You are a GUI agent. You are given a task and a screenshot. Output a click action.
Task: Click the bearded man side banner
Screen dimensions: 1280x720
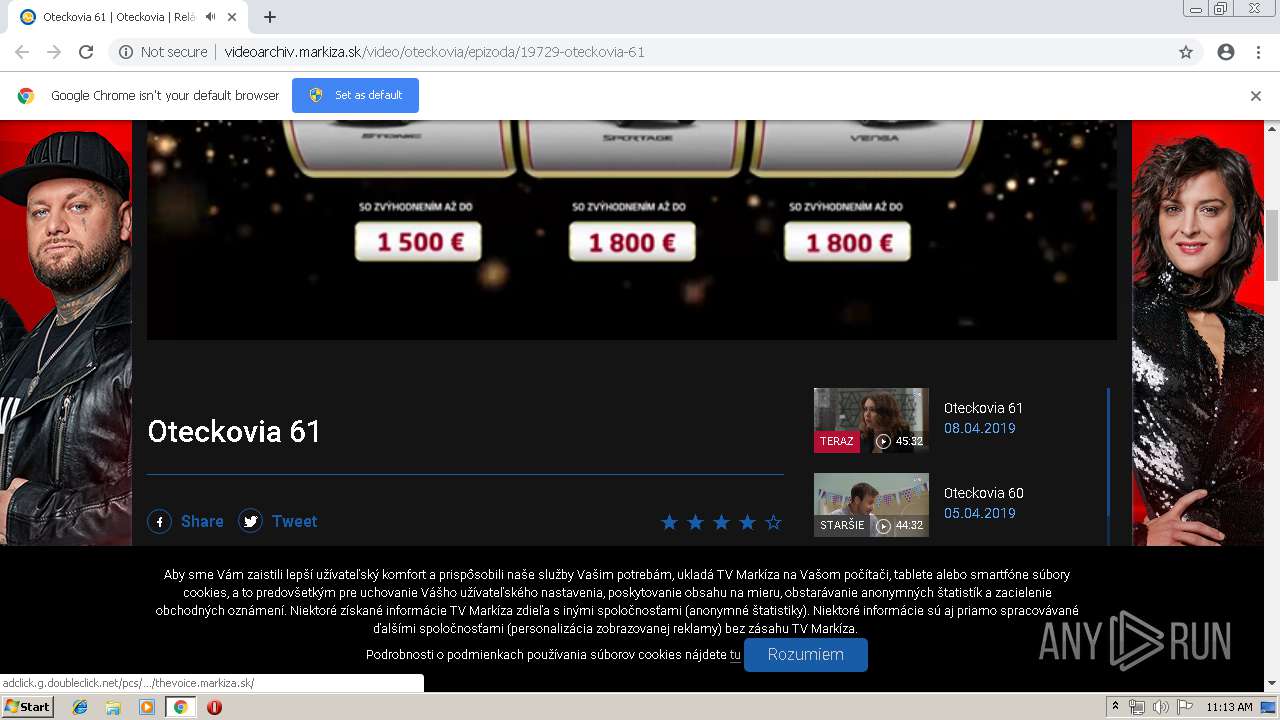point(65,332)
